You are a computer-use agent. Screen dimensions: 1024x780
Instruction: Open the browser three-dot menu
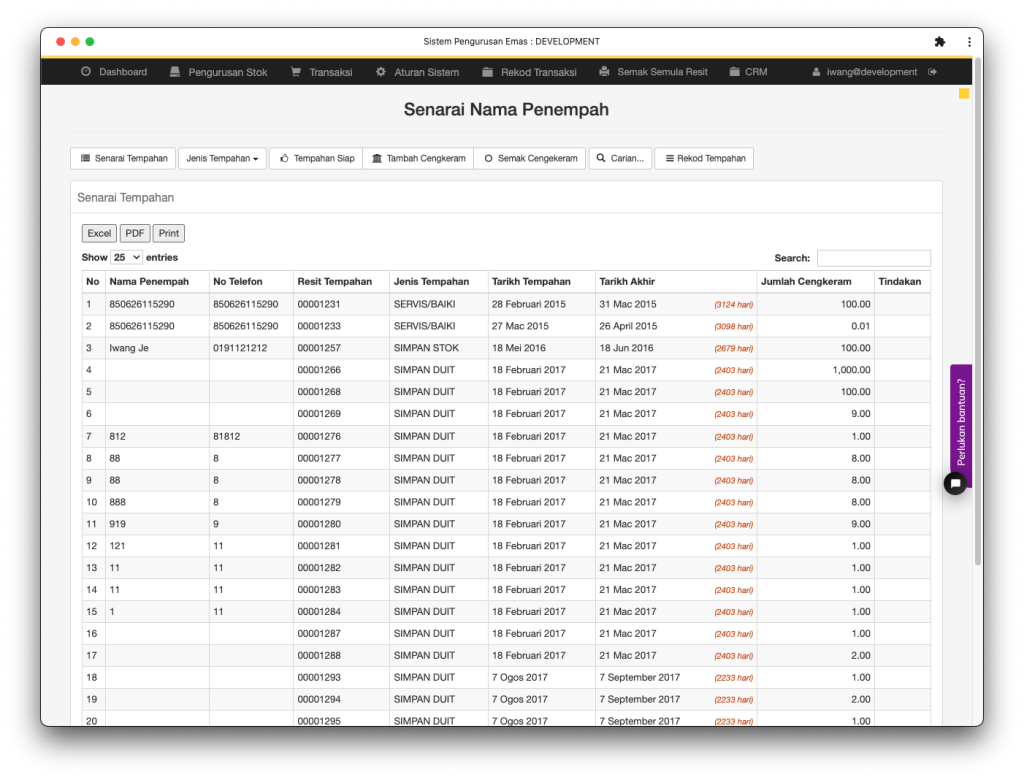coord(969,42)
